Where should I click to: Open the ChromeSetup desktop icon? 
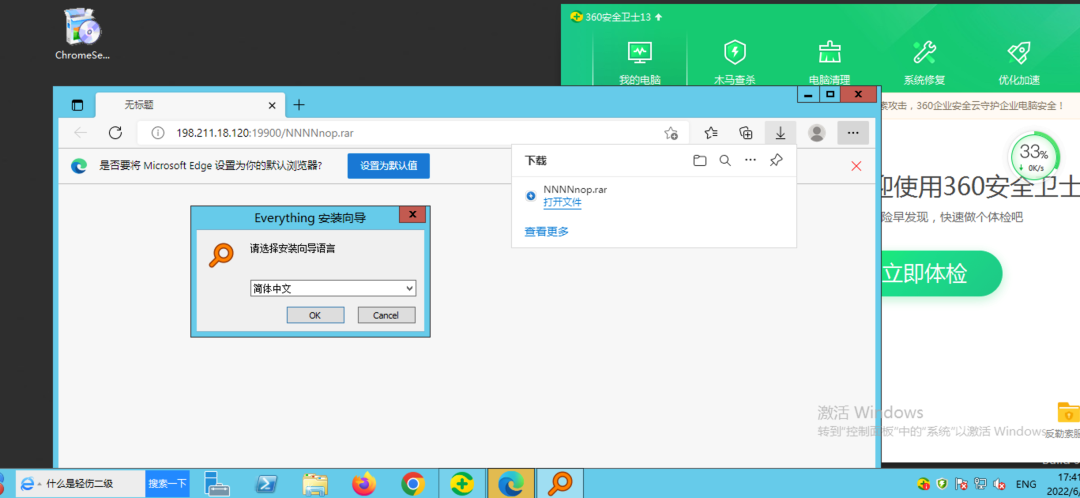82,33
